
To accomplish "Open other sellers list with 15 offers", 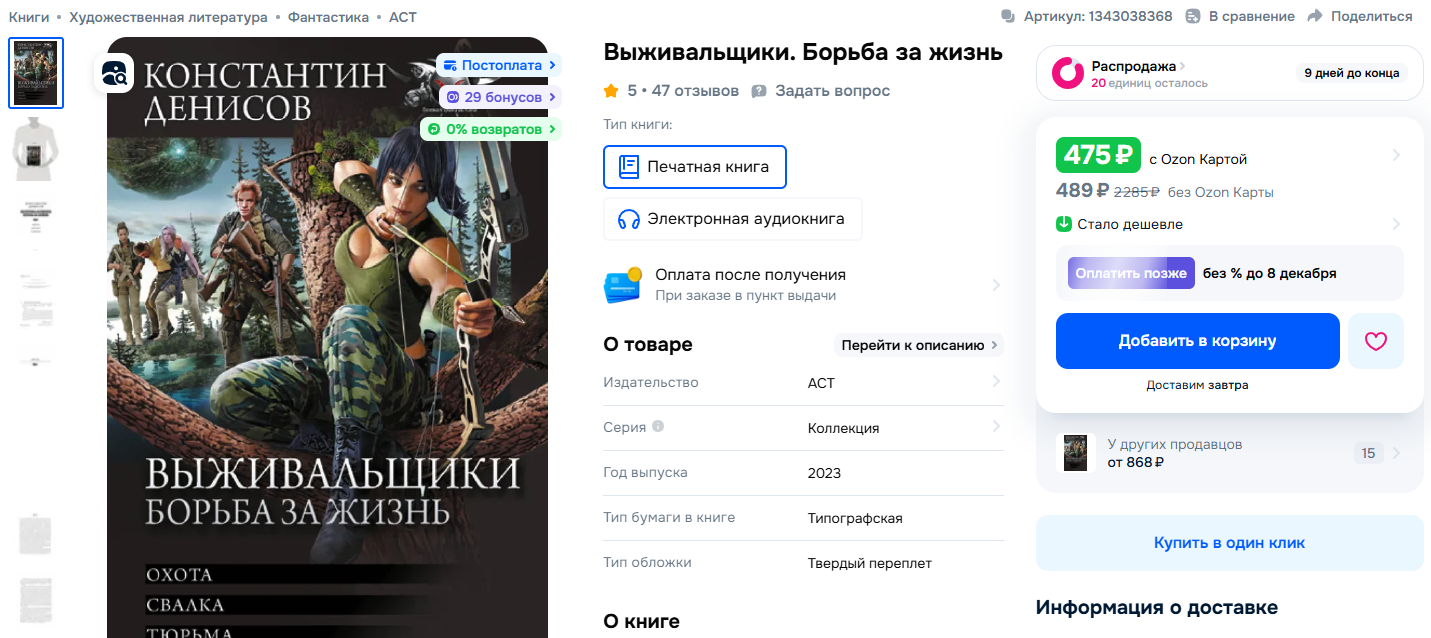I will 1230,453.
